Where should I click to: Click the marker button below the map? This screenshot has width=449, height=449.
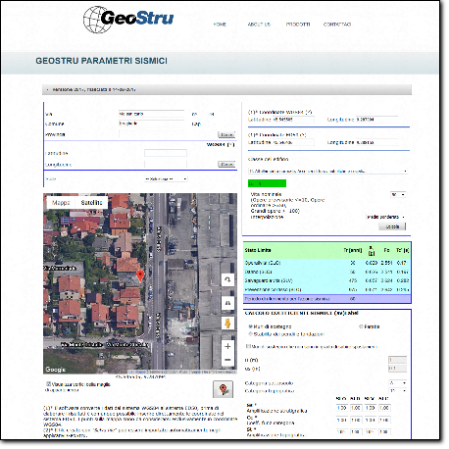coord(223,389)
